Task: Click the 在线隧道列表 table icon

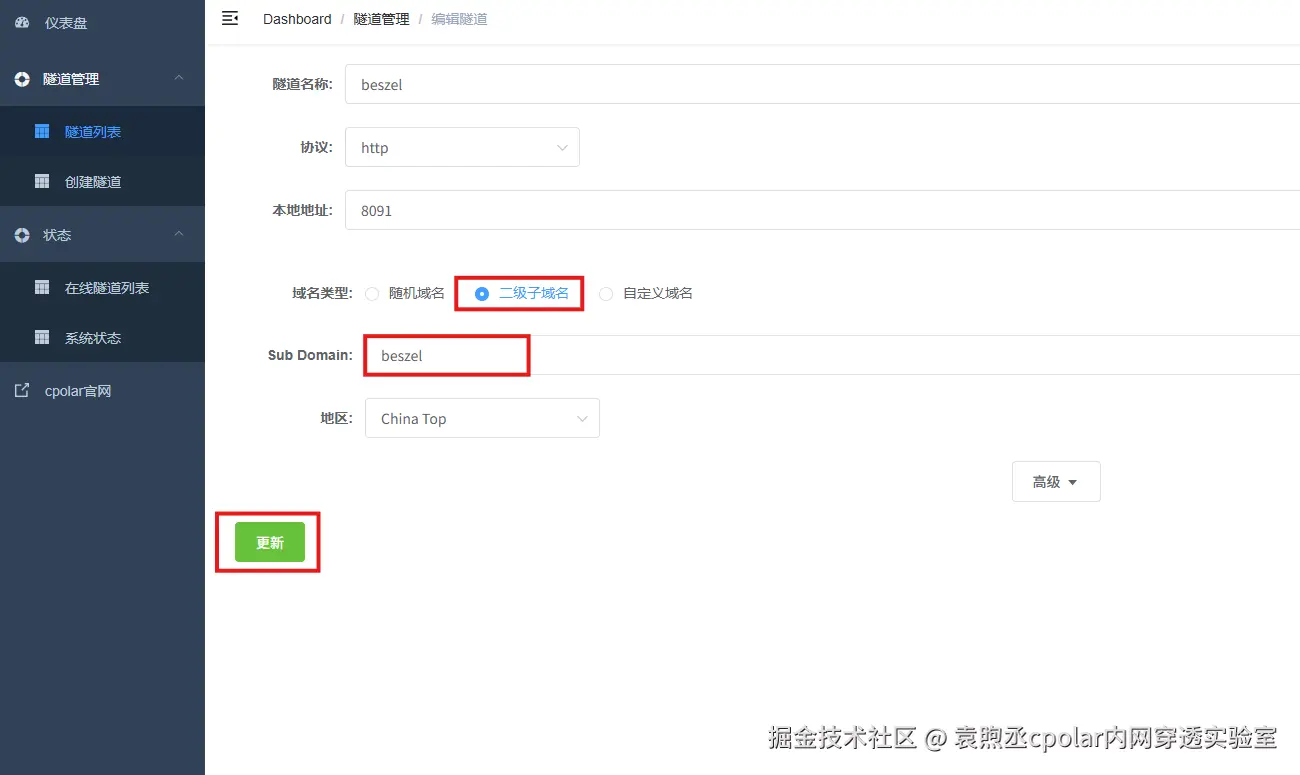Action: coord(42,287)
